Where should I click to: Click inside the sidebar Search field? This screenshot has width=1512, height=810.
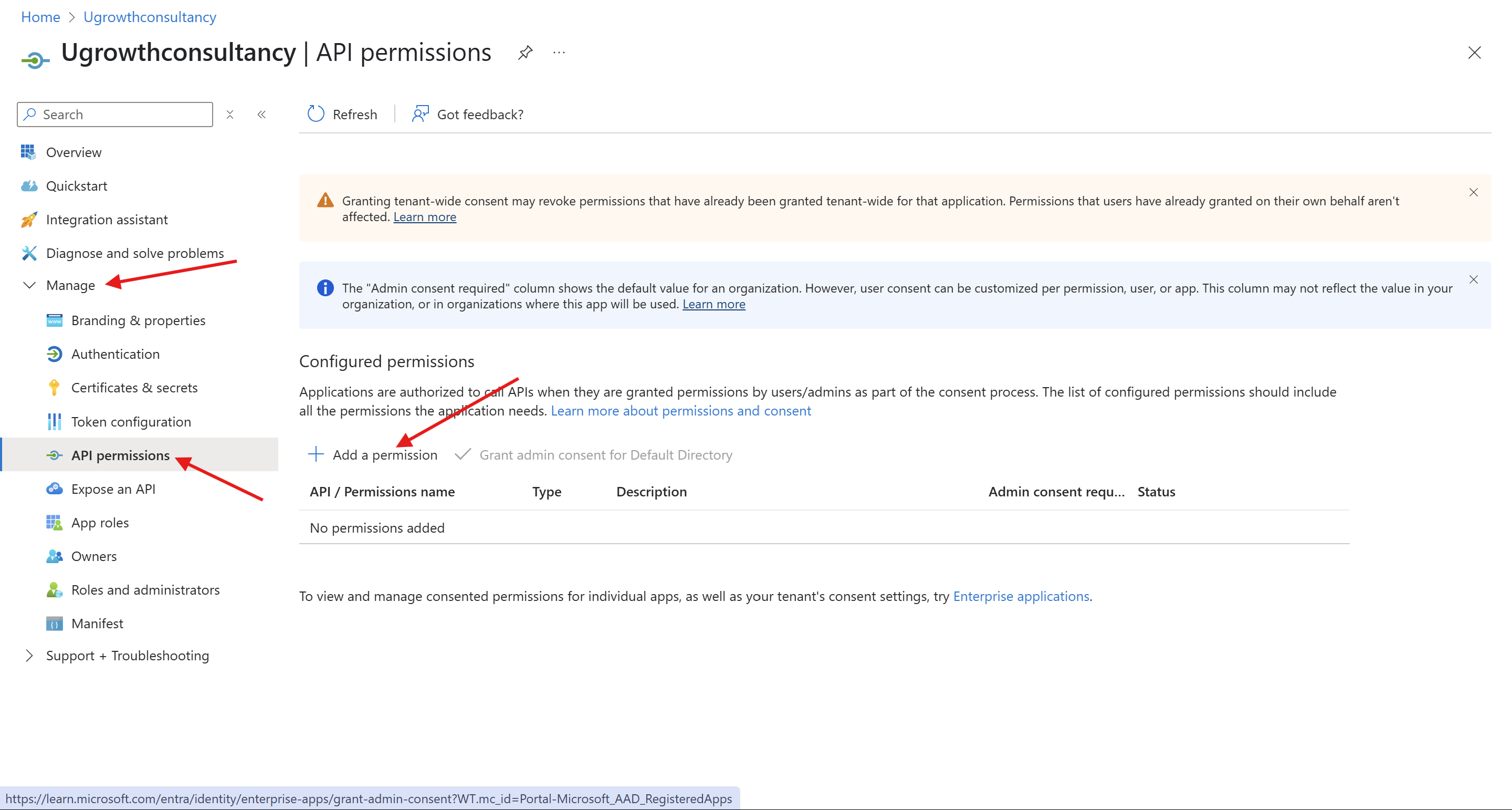[114, 114]
